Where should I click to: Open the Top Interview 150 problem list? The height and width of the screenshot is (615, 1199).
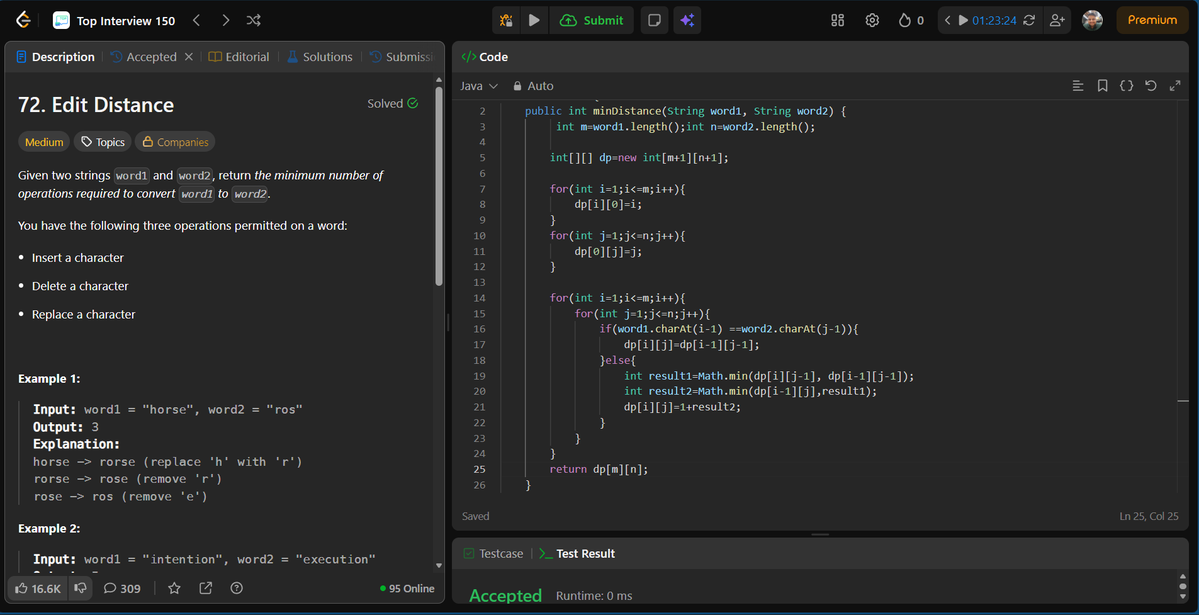113,21
